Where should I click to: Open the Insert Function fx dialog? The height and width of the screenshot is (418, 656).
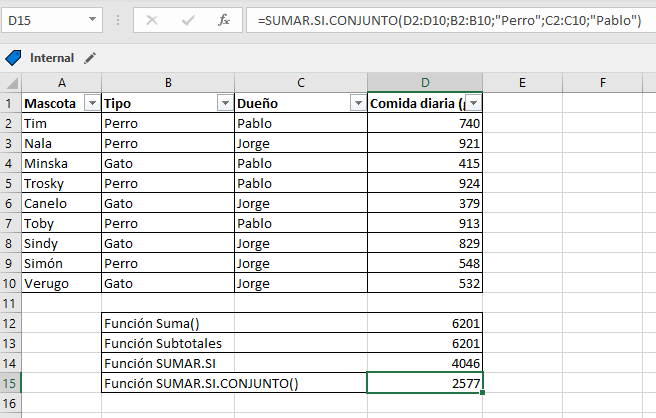pos(224,20)
